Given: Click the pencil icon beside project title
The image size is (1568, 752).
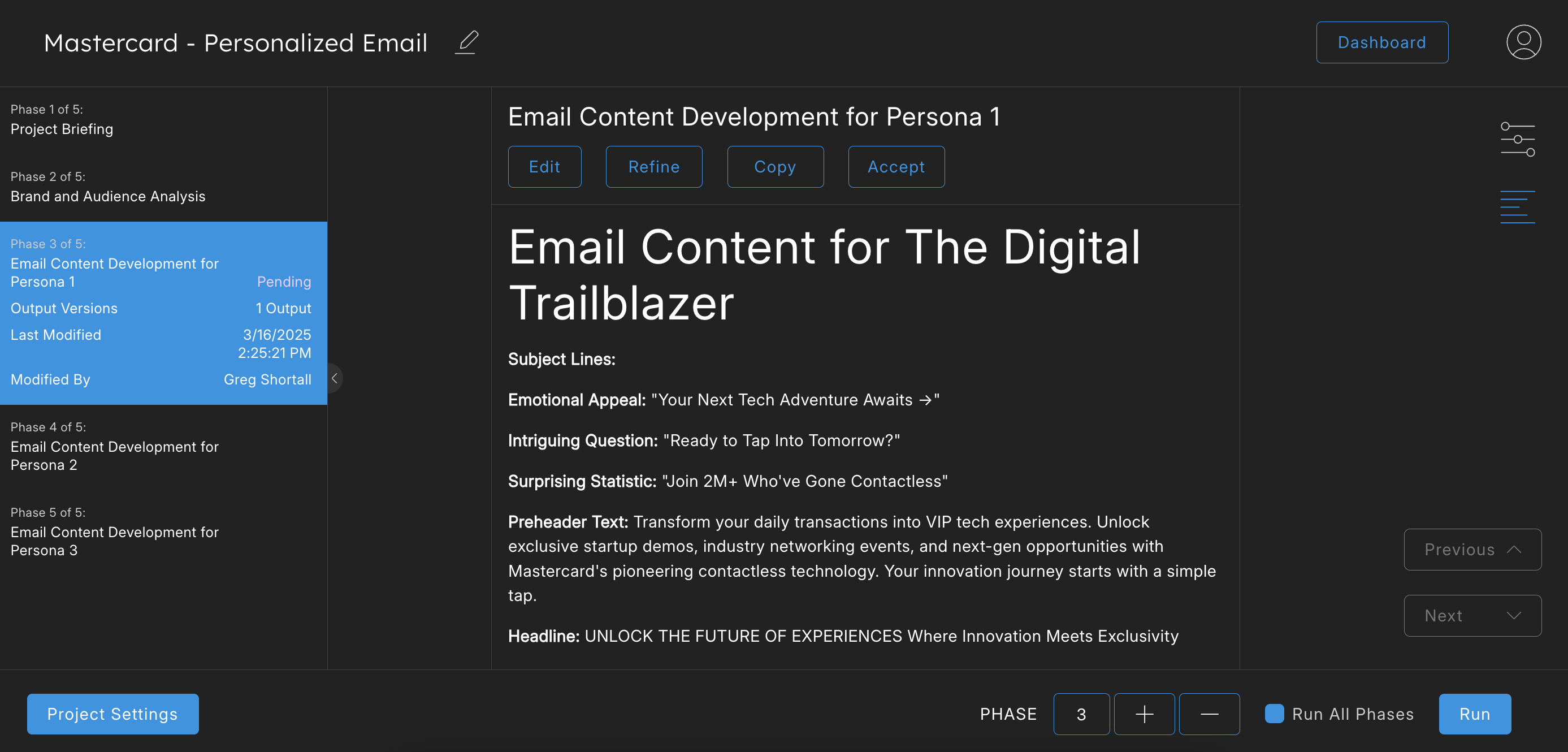Looking at the screenshot, I should tap(467, 42).
